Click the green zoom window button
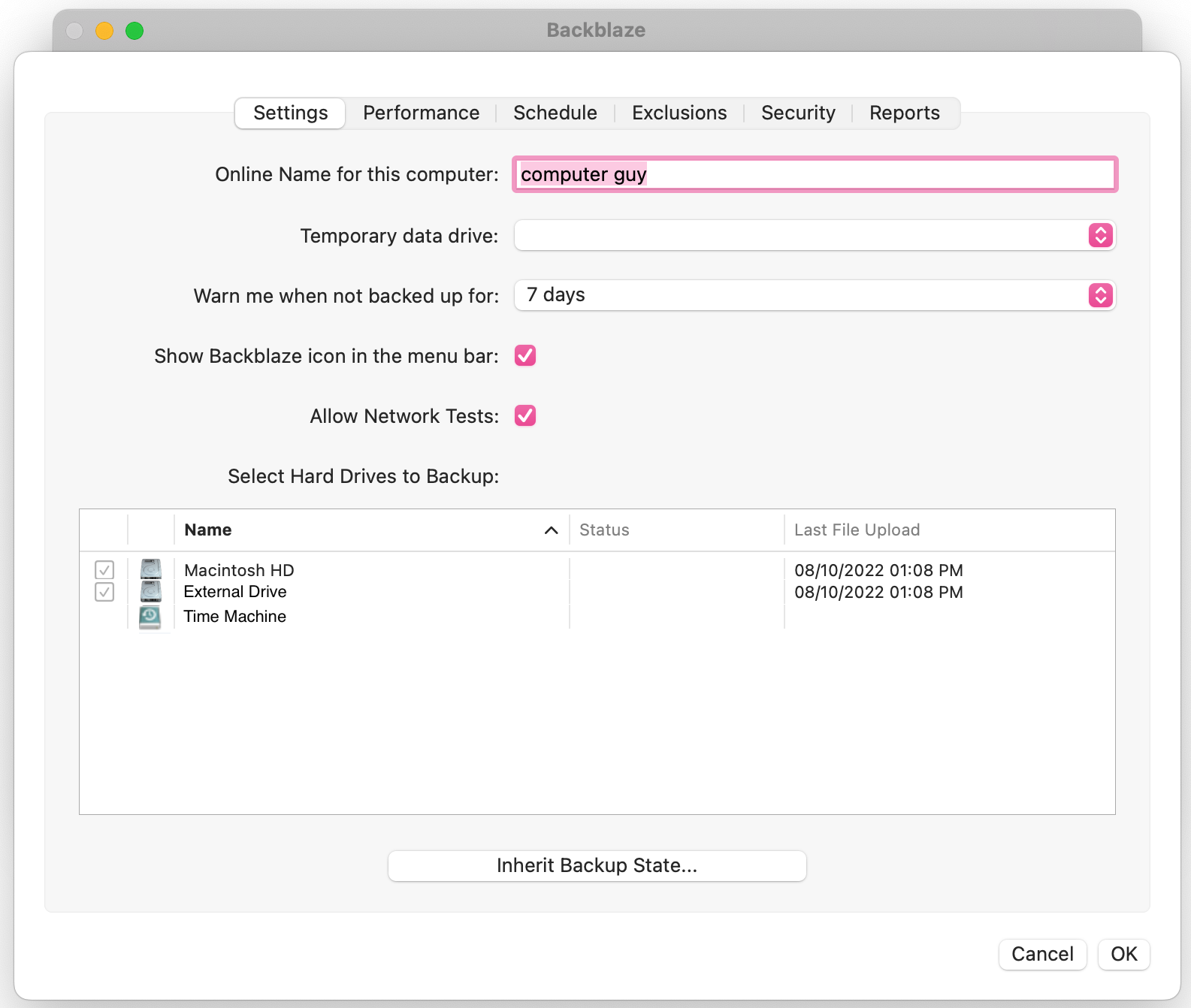Viewport: 1191px width, 1008px height. (135, 31)
